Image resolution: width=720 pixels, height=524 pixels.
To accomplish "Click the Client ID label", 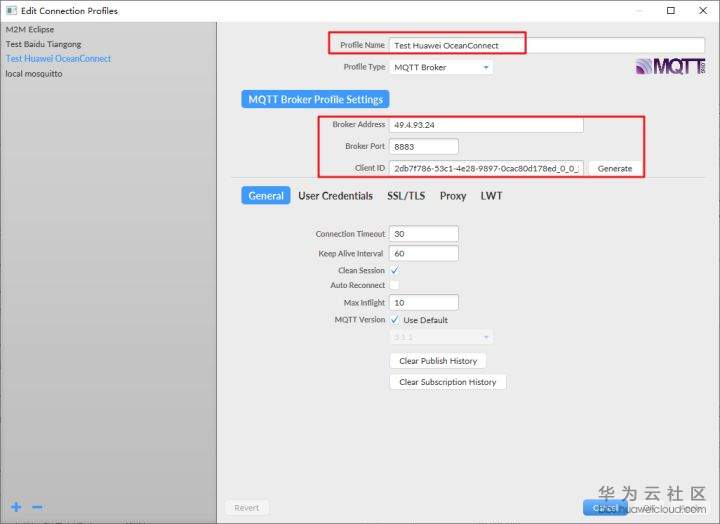I will [x=370, y=168].
